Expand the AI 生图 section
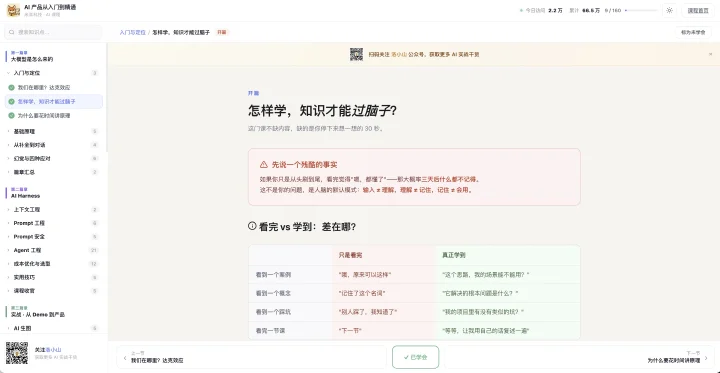Image resolution: width=720 pixels, height=373 pixels. [x=54, y=328]
